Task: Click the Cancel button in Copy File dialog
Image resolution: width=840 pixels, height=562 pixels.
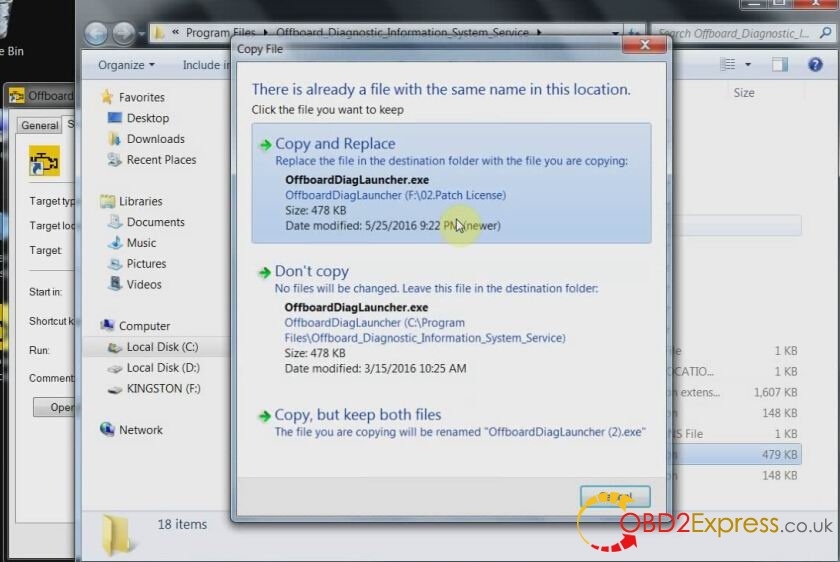Action: (x=615, y=497)
